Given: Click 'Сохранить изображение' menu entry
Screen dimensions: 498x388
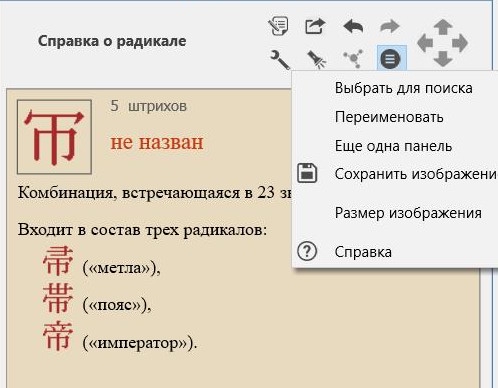Looking at the screenshot, I should (x=395, y=174).
